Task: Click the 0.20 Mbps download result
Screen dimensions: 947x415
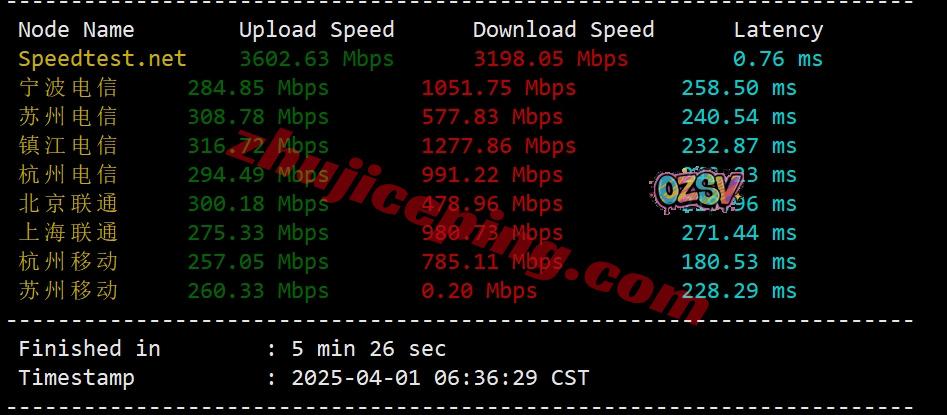Action: pyautogui.click(x=479, y=291)
